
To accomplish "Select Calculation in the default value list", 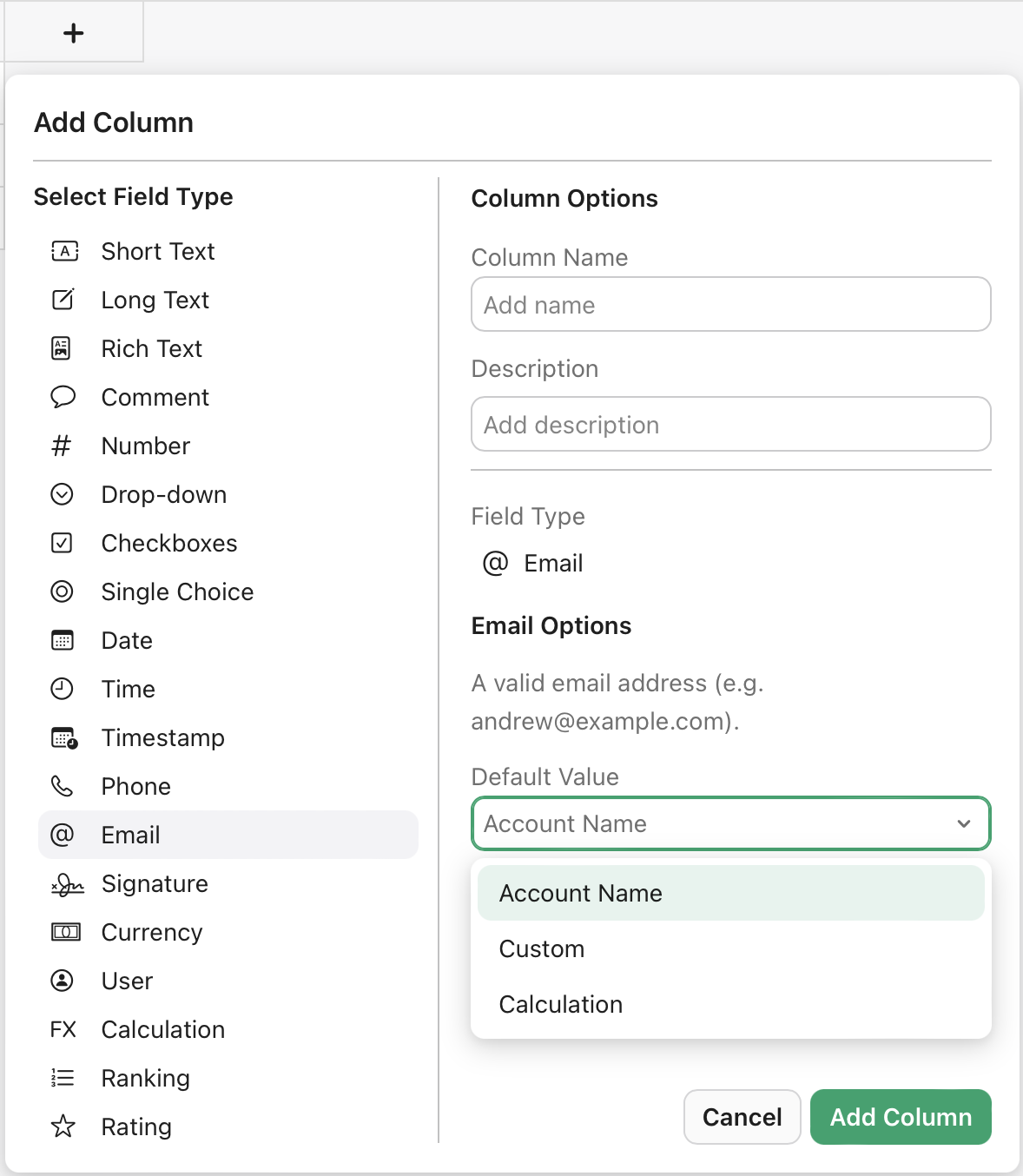I will 560,1004.
